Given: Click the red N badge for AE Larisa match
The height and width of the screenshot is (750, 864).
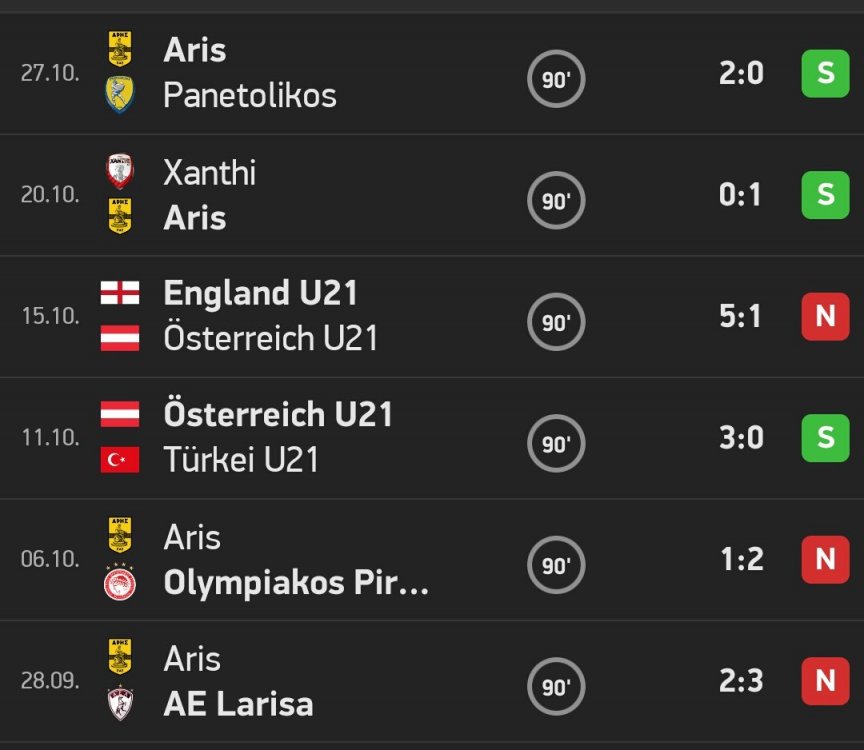Looking at the screenshot, I should [x=825, y=681].
